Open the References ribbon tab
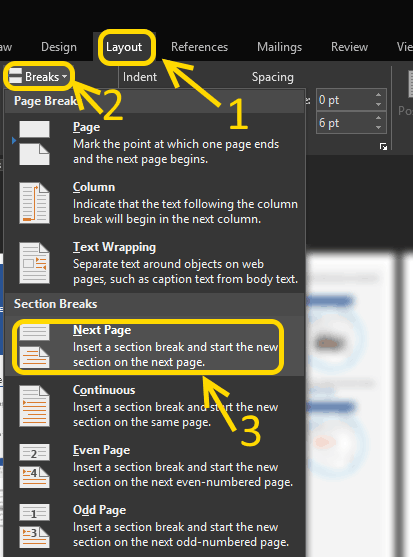The width and height of the screenshot is (413, 557). click(x=199, y=47)
